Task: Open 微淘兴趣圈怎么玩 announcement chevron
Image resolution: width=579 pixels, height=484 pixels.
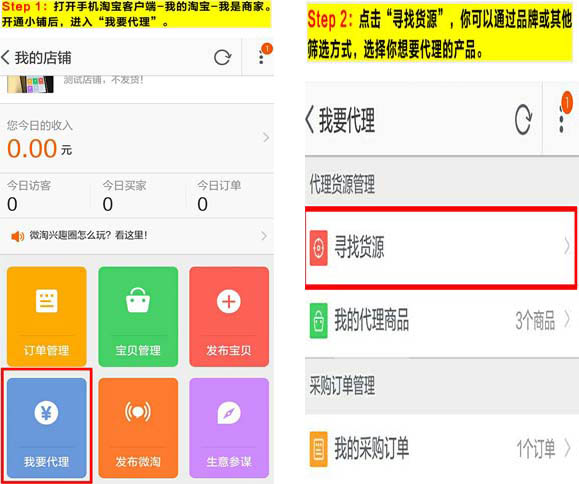Action: [x=264, y=236]
